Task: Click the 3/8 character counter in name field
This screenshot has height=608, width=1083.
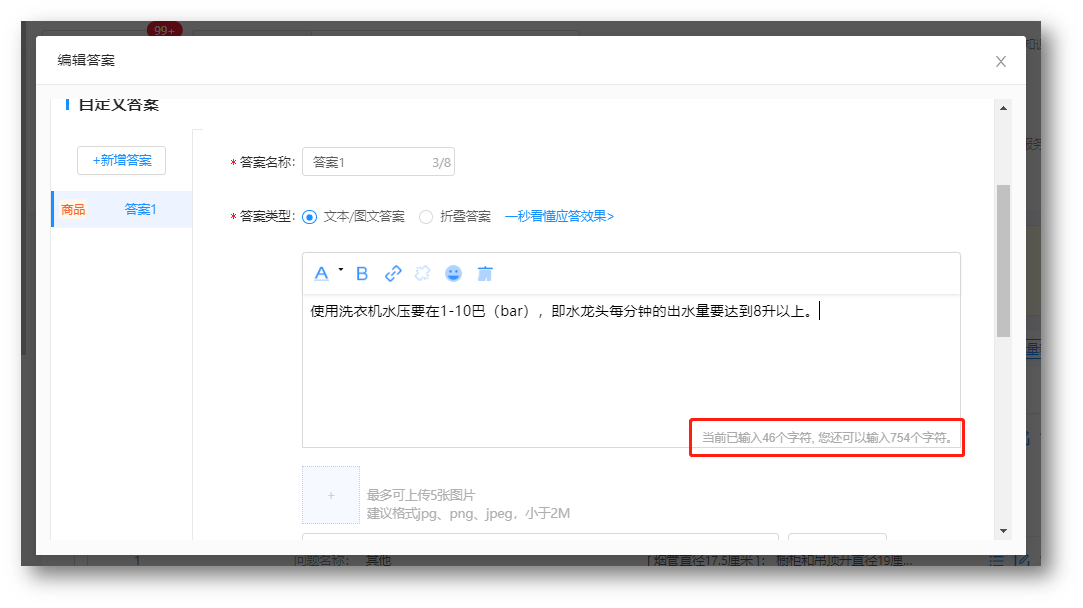Action: (x=441, y=163)
